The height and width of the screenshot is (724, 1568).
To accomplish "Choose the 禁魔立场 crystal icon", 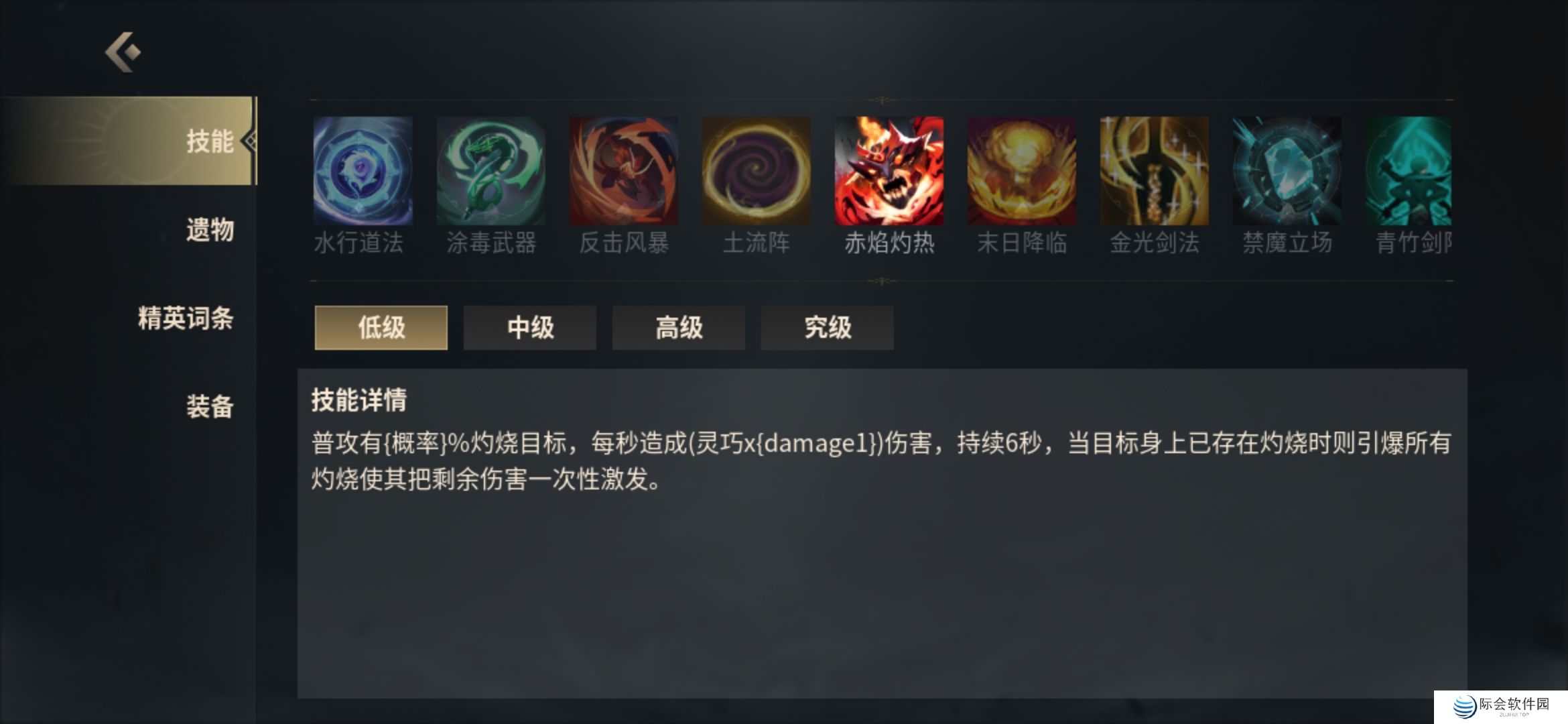I will (x=1287, y=171).
